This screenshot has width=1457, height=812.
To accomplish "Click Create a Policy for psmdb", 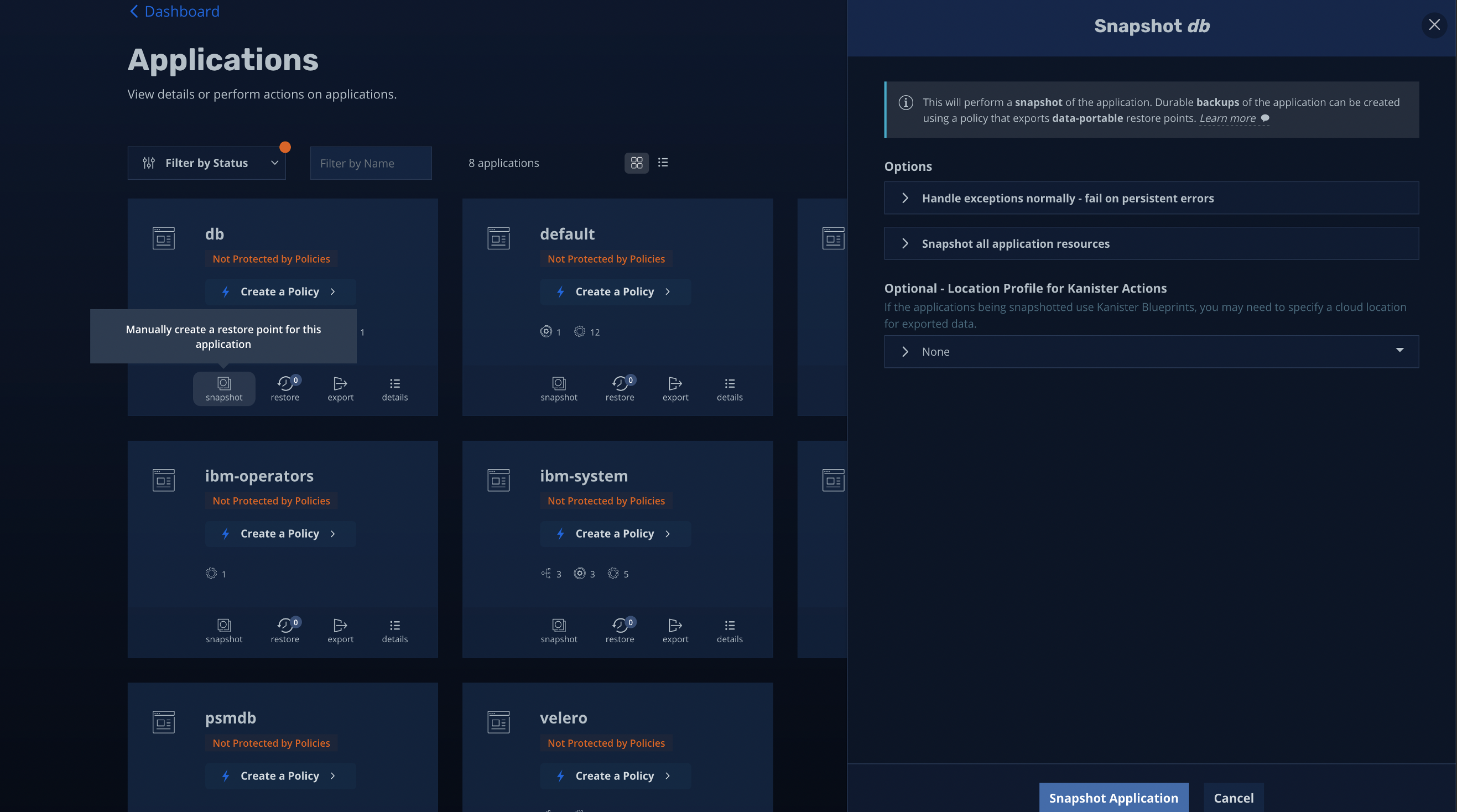I will 280,776.
